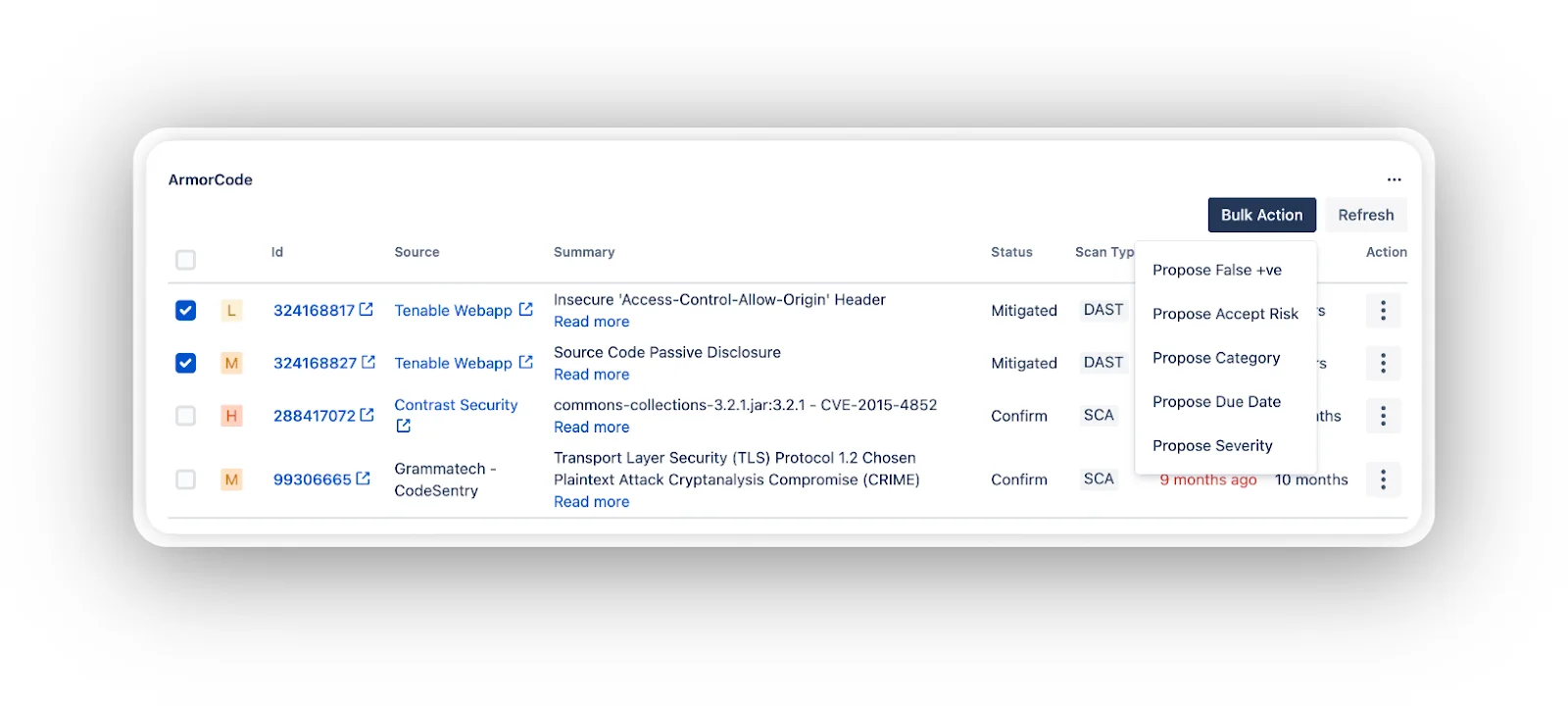Uncheck the checkbox for finding 324168827
The height and width of the screenshot is (706, 1568).
185,363
